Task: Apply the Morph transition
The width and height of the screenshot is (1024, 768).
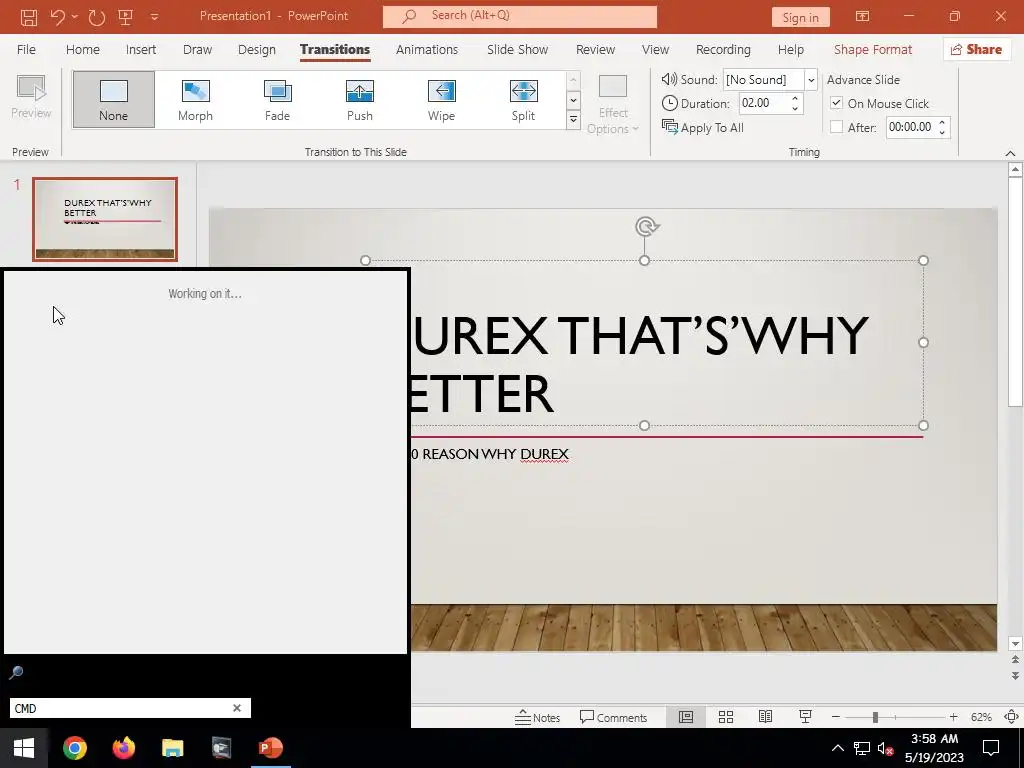Action: [x=195, y=99]
